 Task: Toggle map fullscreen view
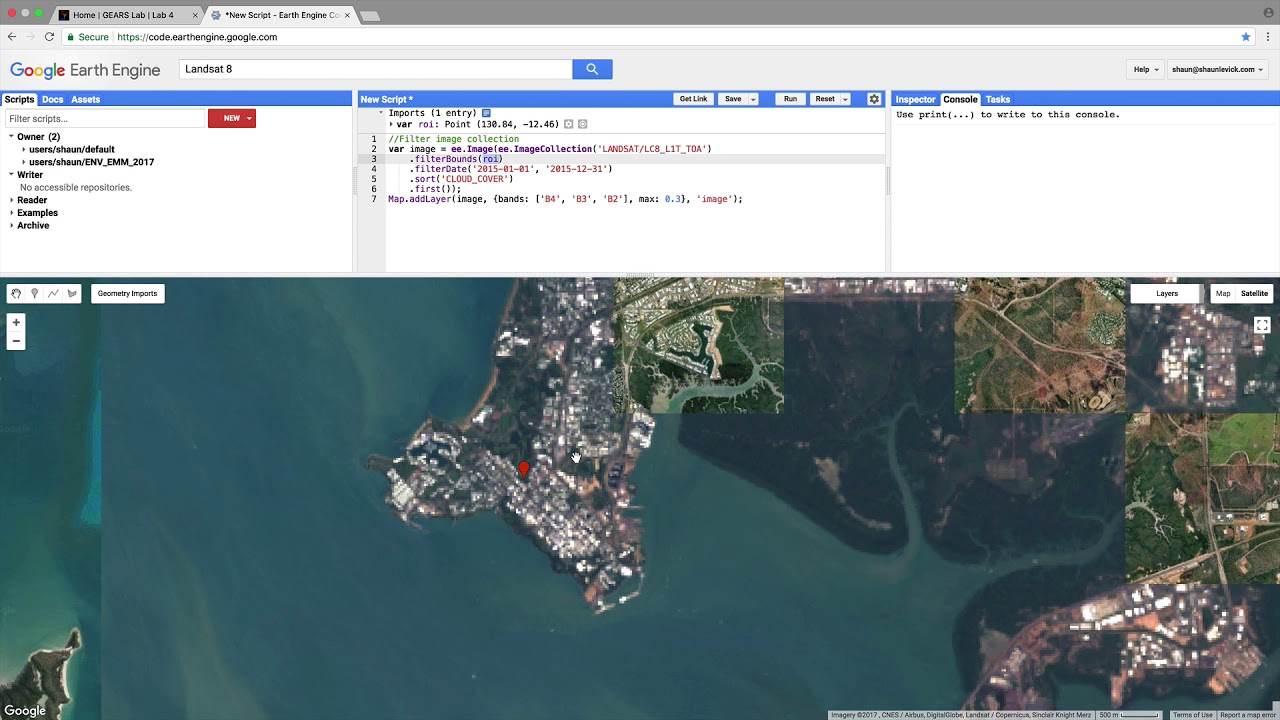[1262, 325]
